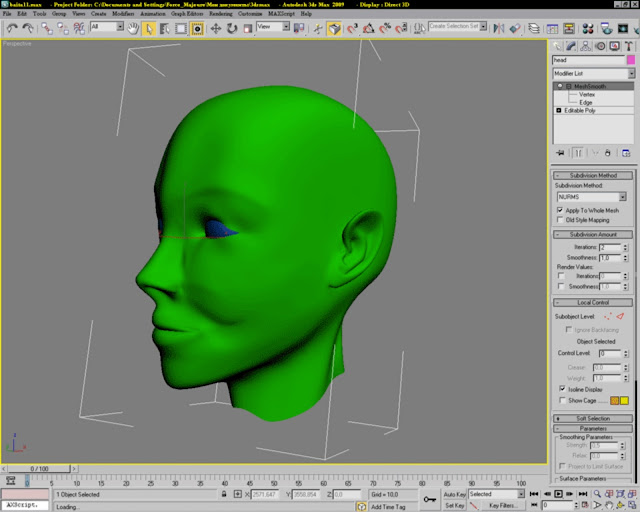Enable Render Values Smoothness checkbox
The height and width of the screenshot is (512, 640).
(561, 286)
